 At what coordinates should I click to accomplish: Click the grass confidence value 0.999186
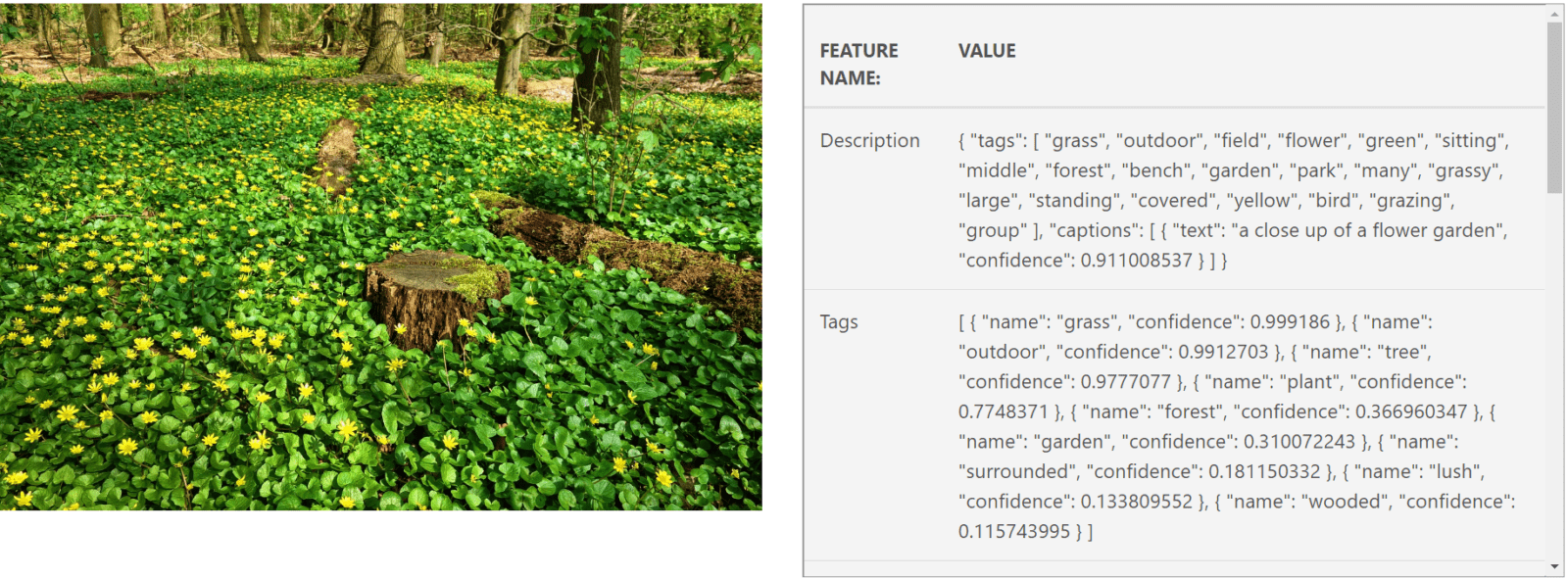[1290, 322]
